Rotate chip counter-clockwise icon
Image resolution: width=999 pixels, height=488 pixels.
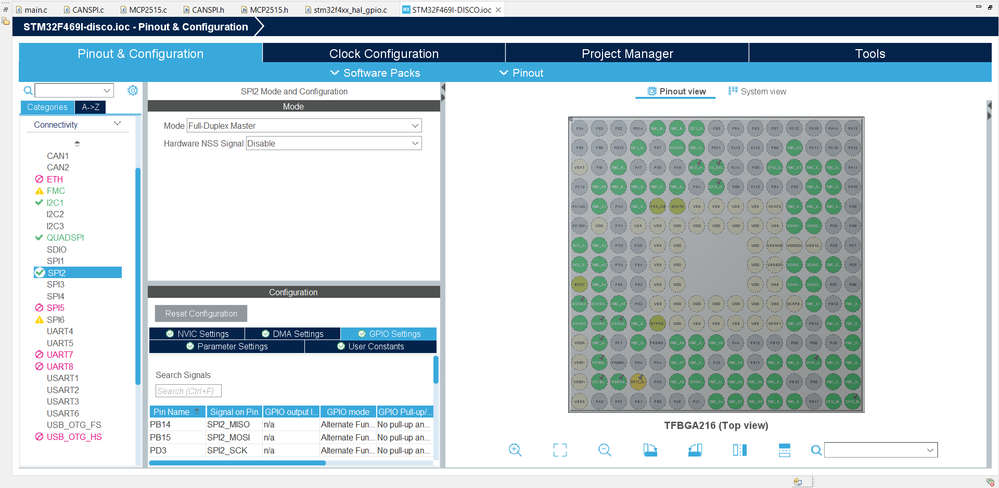(694, 450)
